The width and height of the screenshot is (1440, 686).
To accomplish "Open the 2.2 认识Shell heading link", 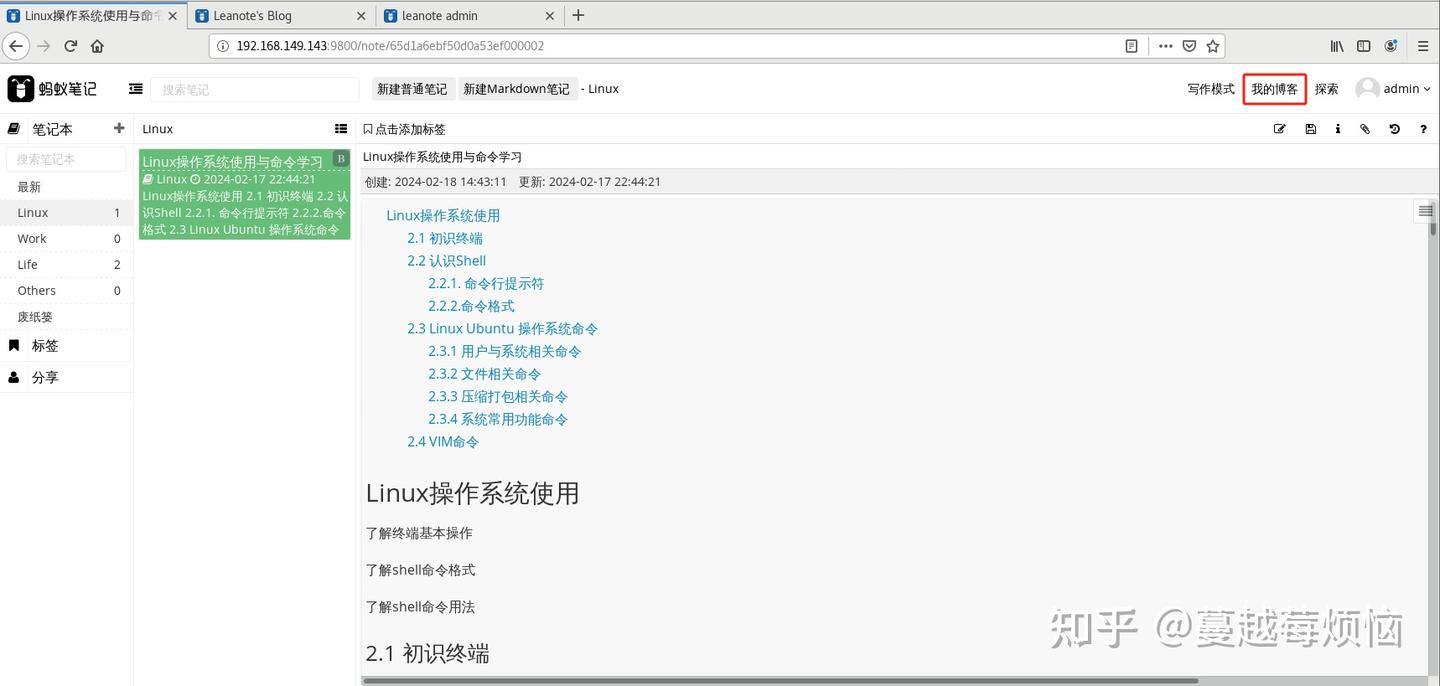I will (x=446, y=260).
